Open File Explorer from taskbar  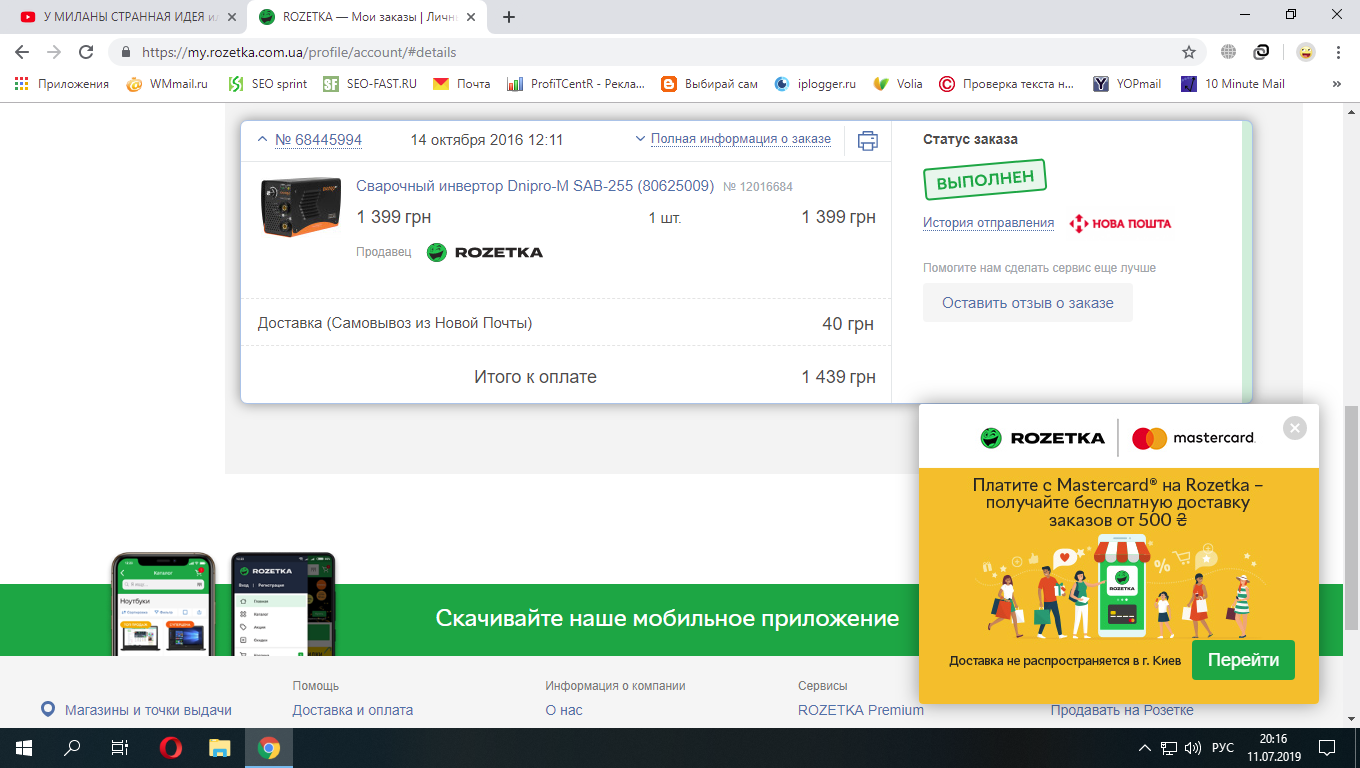[x=219, y=748]
